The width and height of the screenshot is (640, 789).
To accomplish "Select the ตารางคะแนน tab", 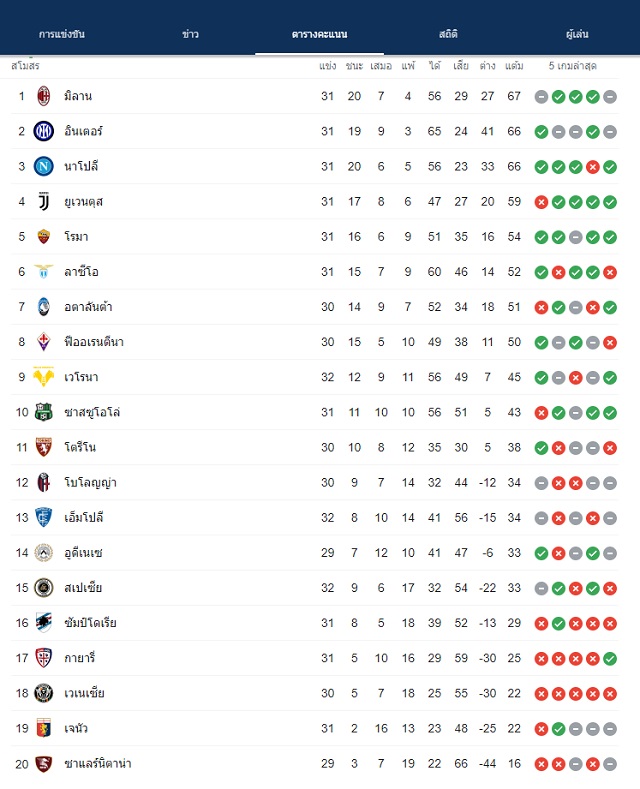I will point(319,34).
